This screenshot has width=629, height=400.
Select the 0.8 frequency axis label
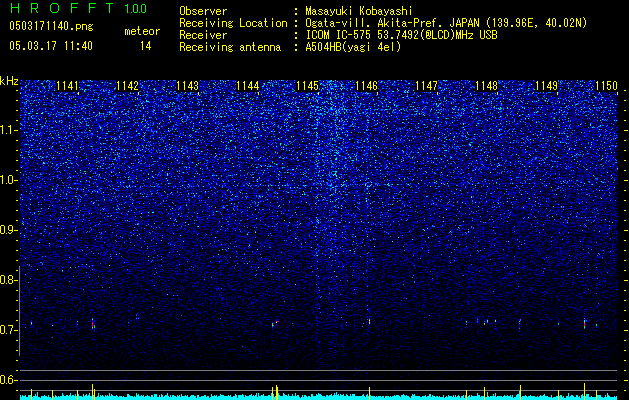(x=9, y=280)
